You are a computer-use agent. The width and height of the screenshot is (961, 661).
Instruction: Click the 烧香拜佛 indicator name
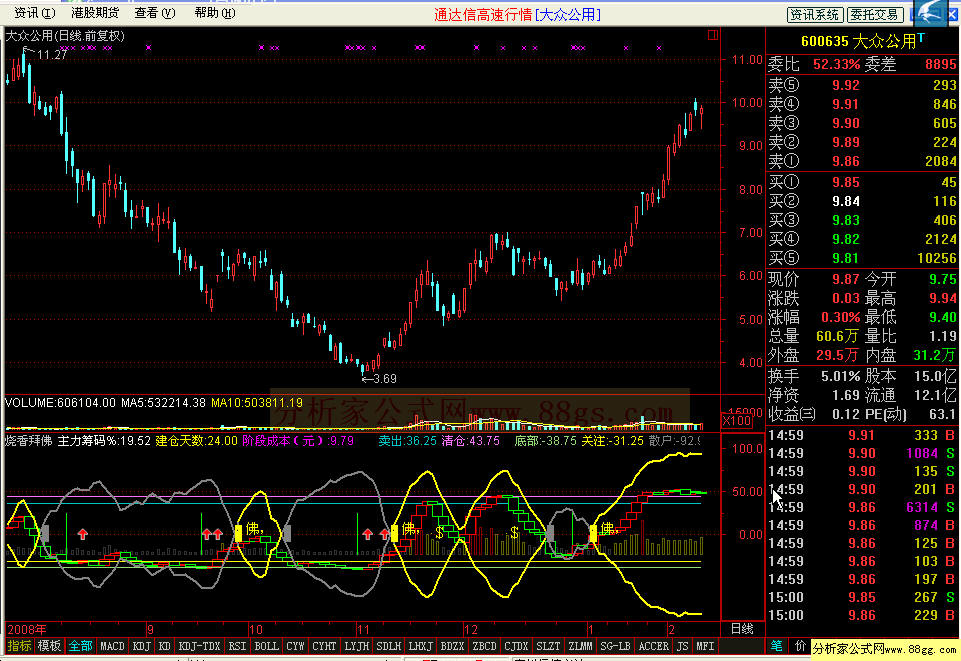point(28,440)
